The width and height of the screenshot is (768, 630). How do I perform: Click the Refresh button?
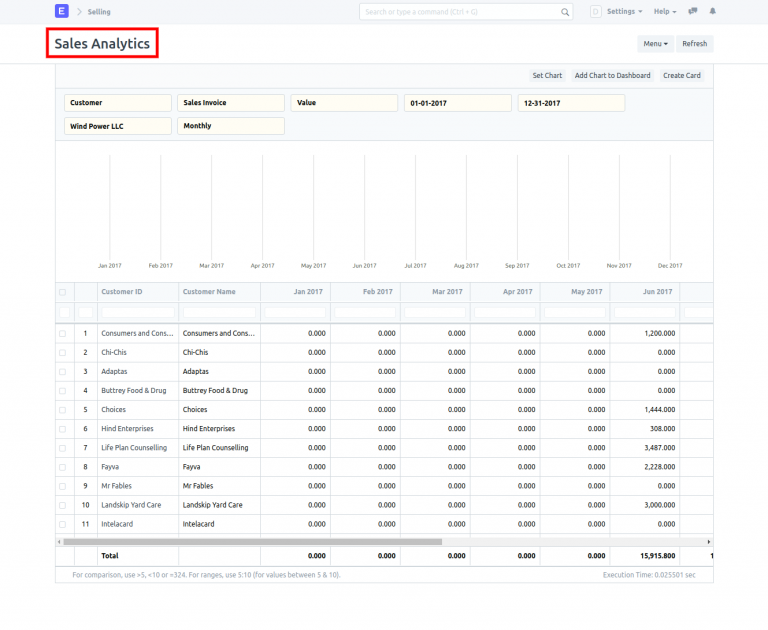[x=694, y=44]
